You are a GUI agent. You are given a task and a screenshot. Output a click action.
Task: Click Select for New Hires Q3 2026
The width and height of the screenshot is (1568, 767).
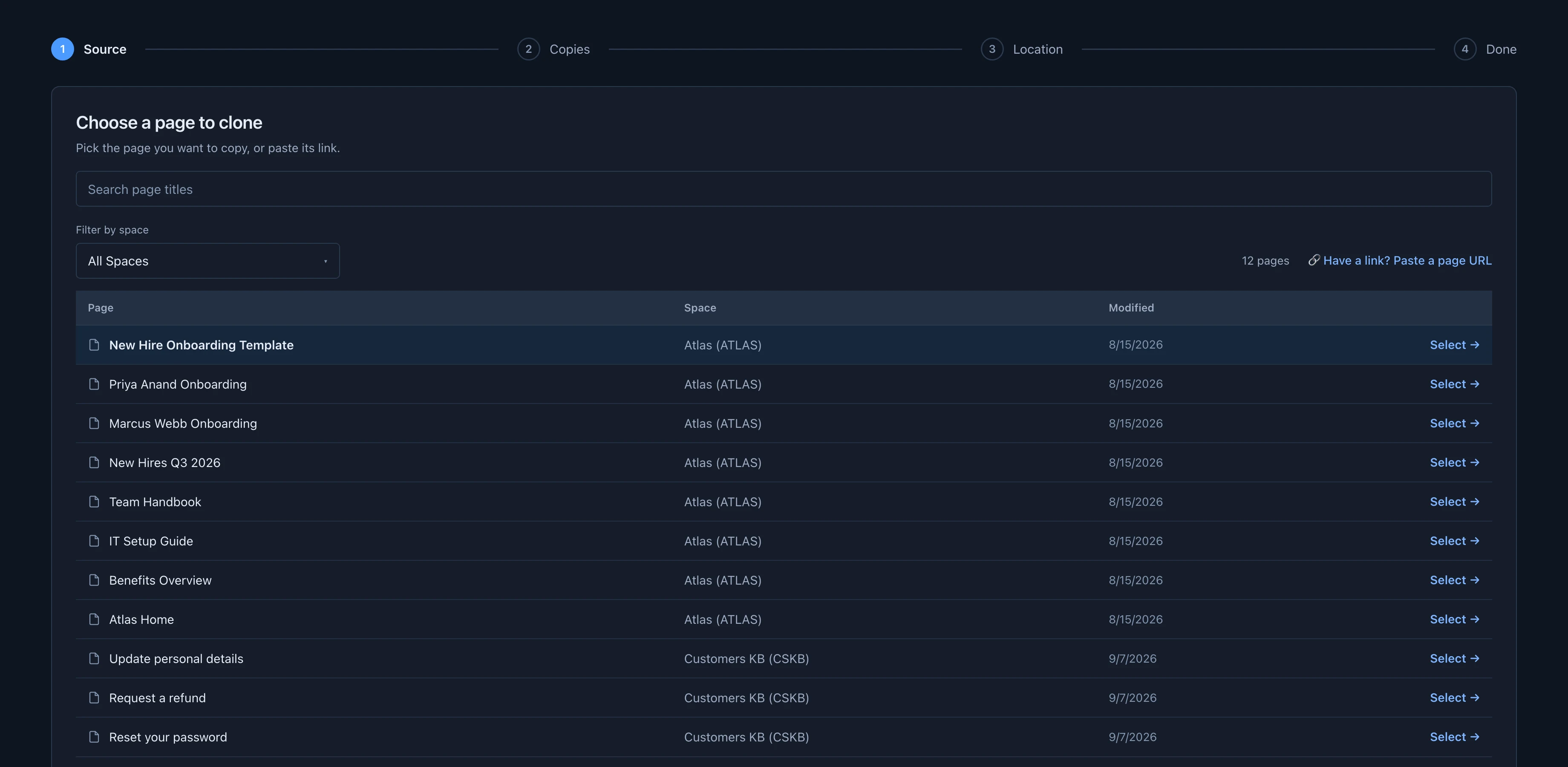[1454, 463]
